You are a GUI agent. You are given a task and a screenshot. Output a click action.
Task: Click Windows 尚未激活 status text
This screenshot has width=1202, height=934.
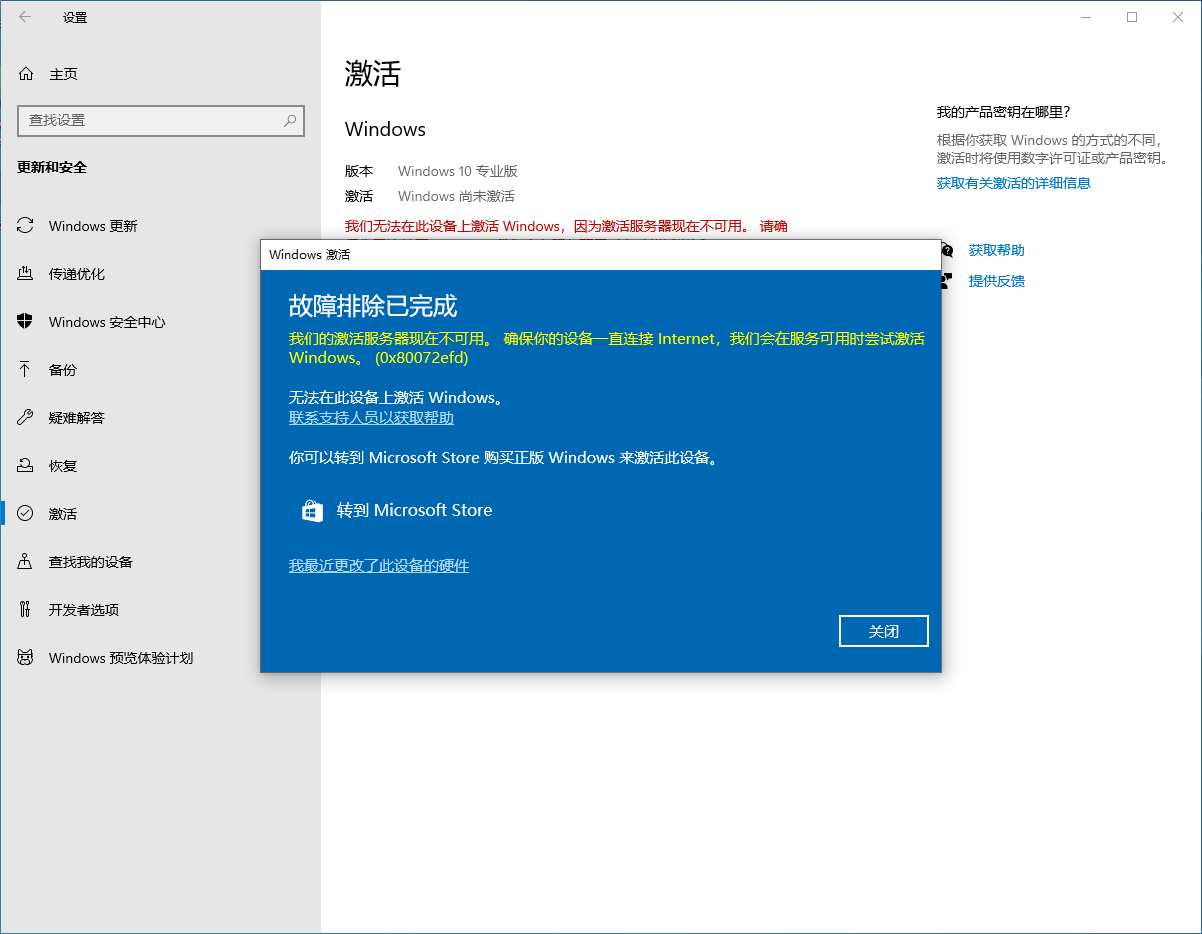pyautogui.click(x=456, y=196)
